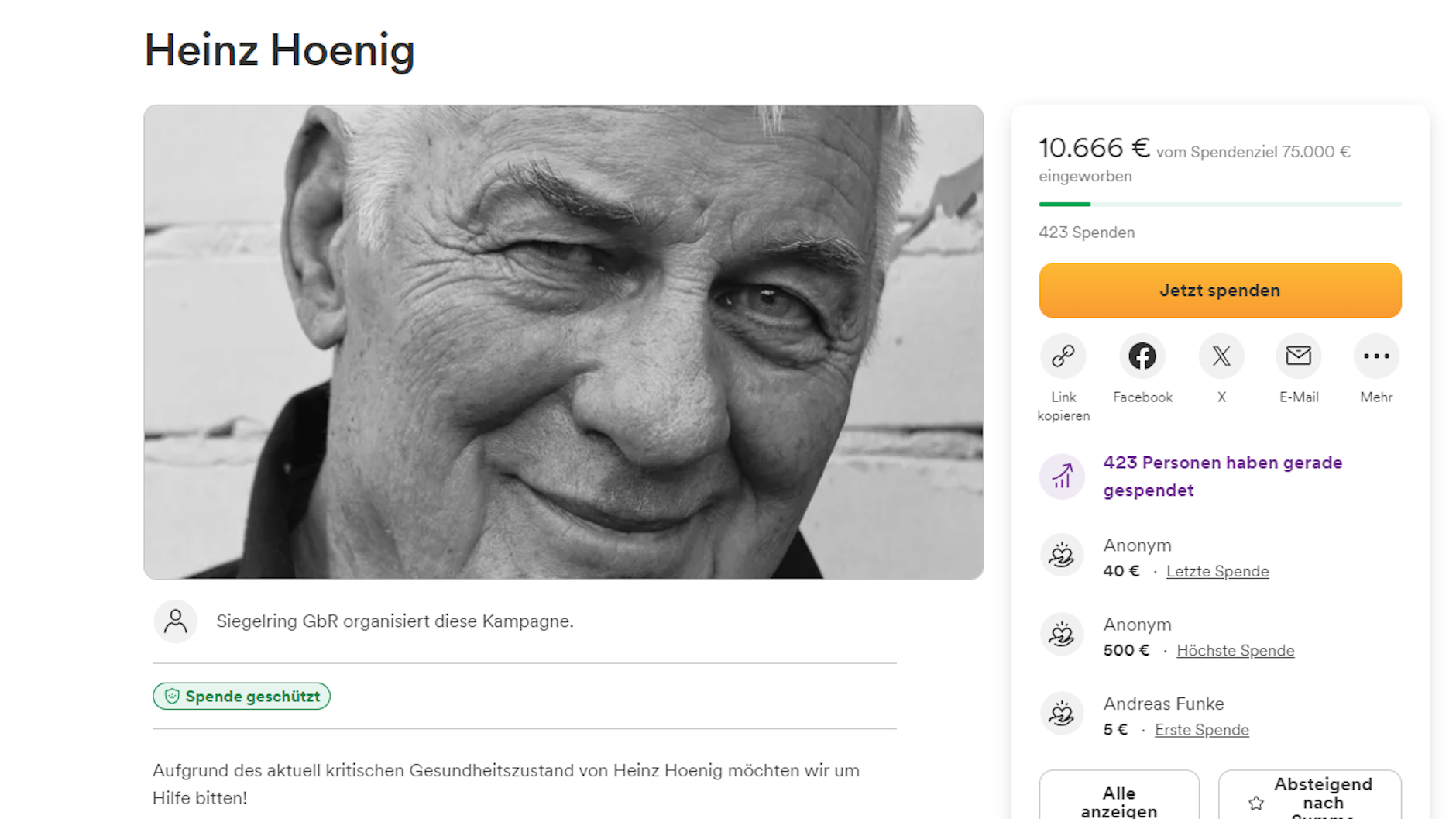Click the 423 Personen haben gerade gespendet text
Screen dimensions: 1456x819
click(x=1222, y=476)
